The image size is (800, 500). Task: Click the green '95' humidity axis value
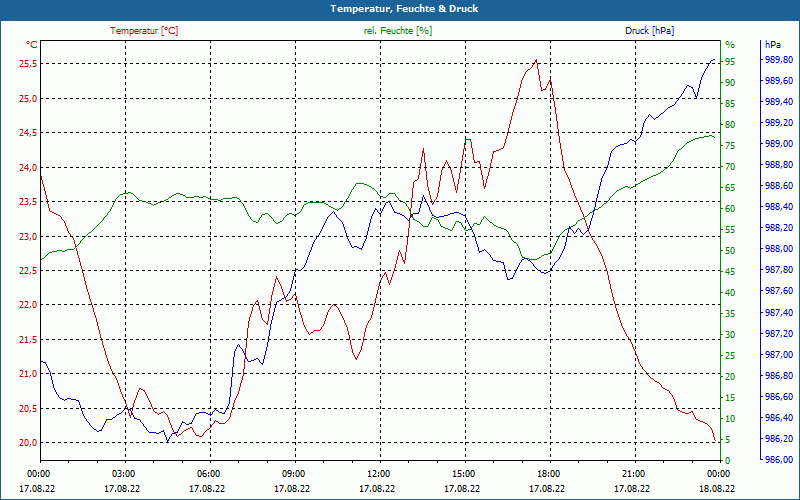730,61
